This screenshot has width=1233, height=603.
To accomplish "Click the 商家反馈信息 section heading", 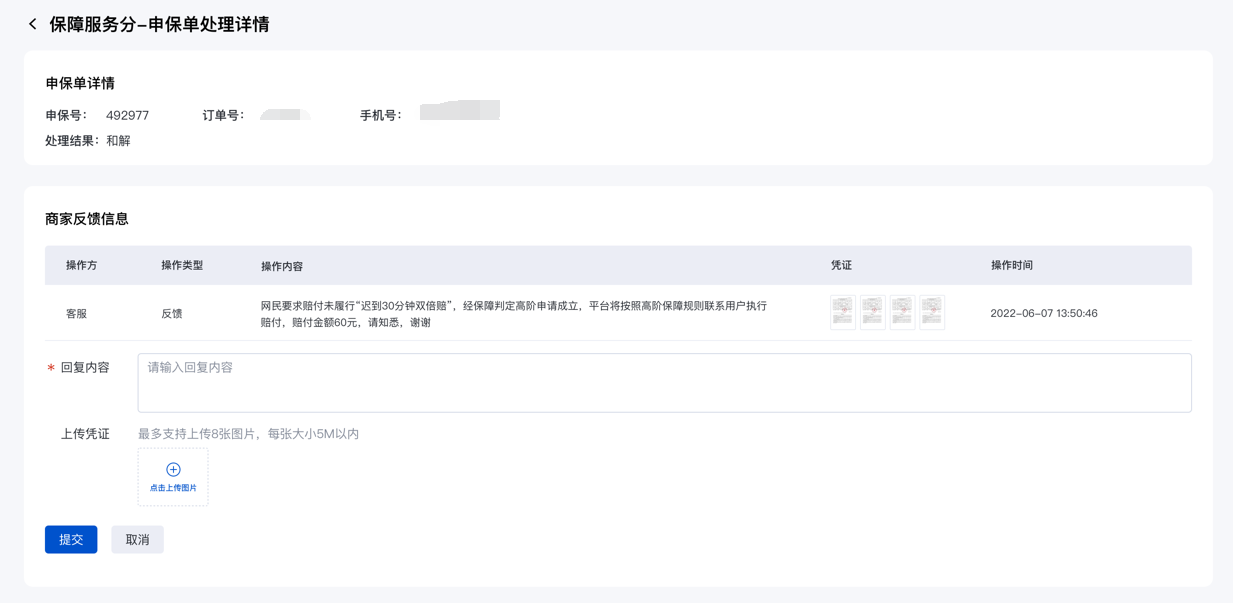I will point(87,219).
